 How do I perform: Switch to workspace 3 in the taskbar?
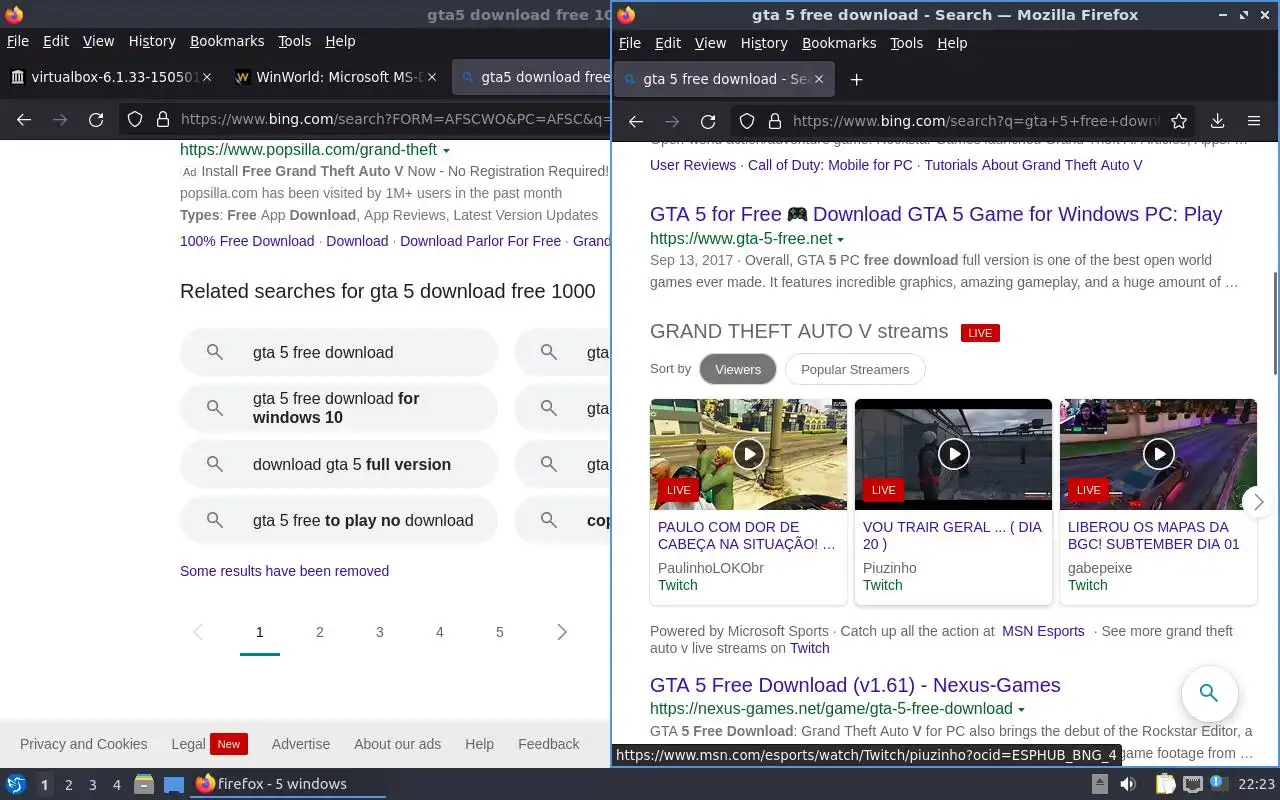coord(93,785)
